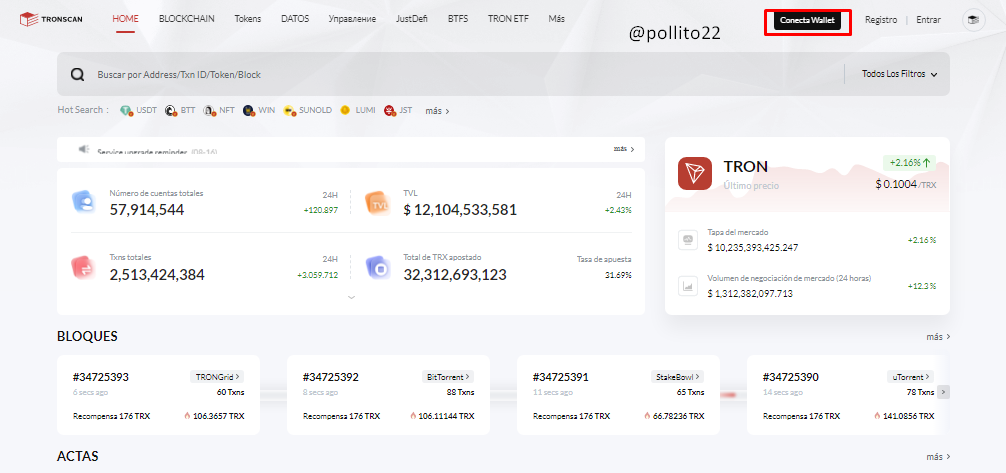Expand the uTorrent producer tag
The image size is (1006, 473).
click(x=910, y=377)
